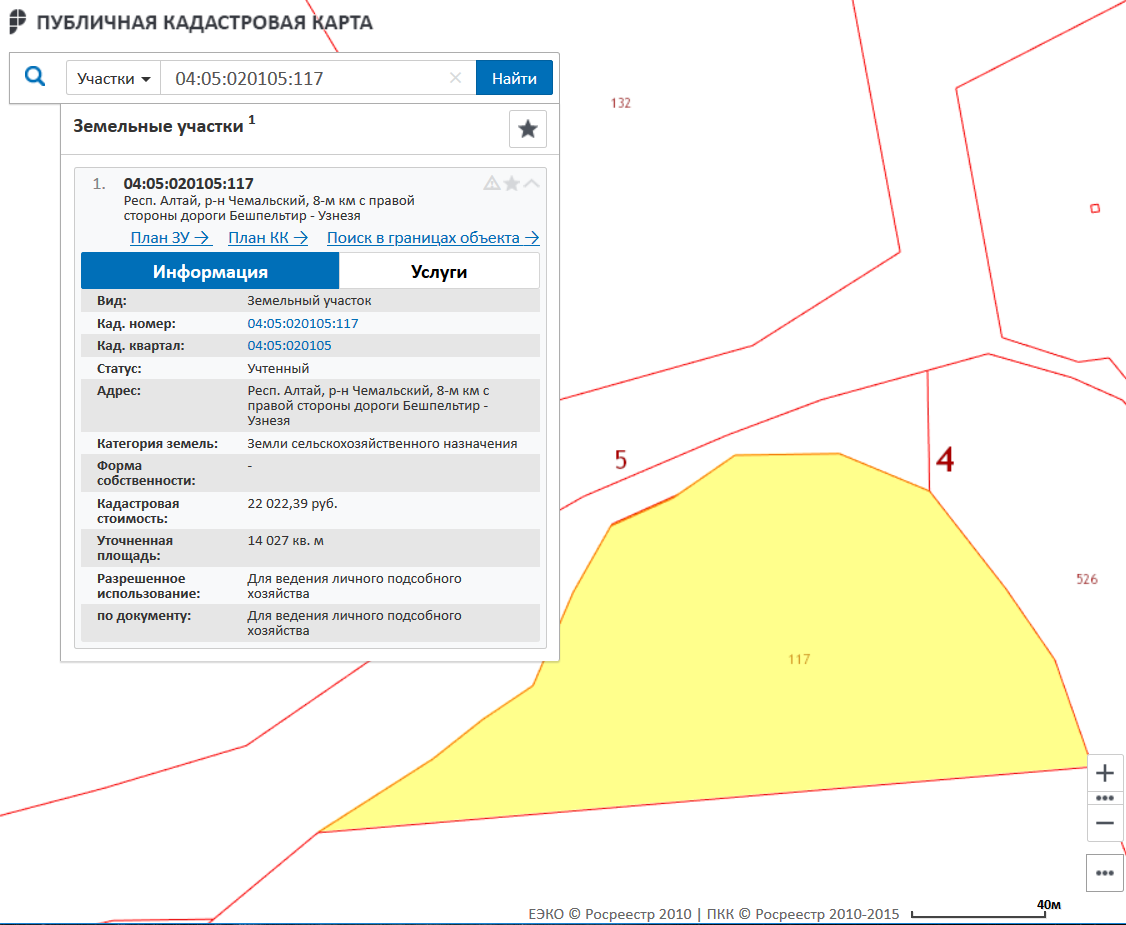Focus the cadastral number search field
1126x925 pixels.
coord(309,78)
